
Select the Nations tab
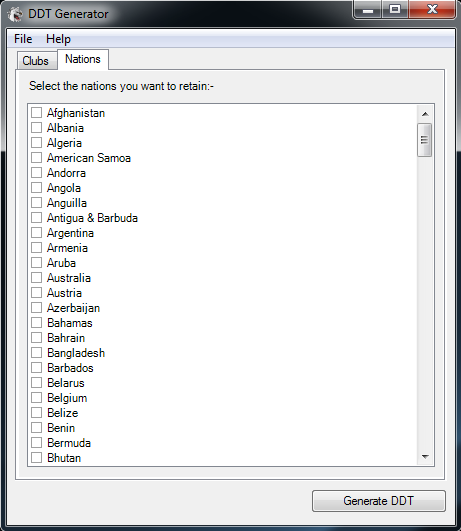point(83,59)
